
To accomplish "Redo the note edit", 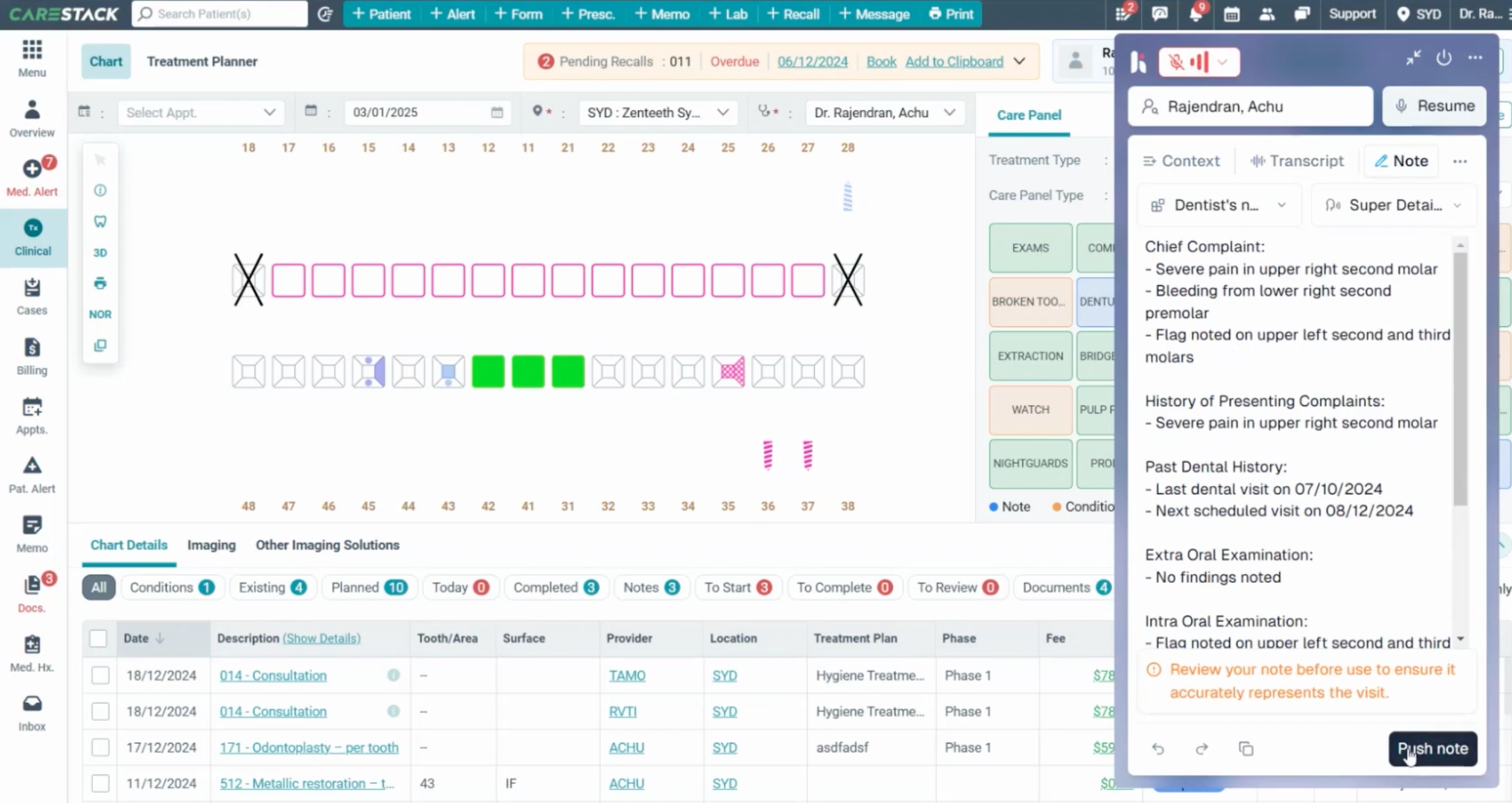I will point(1202,748).
